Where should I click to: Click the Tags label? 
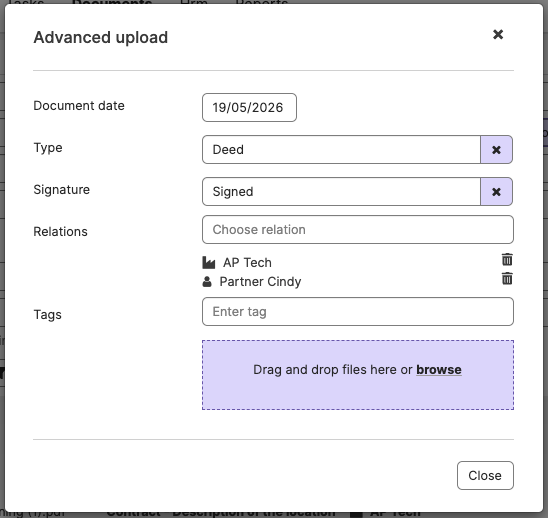tap(48, 315)
